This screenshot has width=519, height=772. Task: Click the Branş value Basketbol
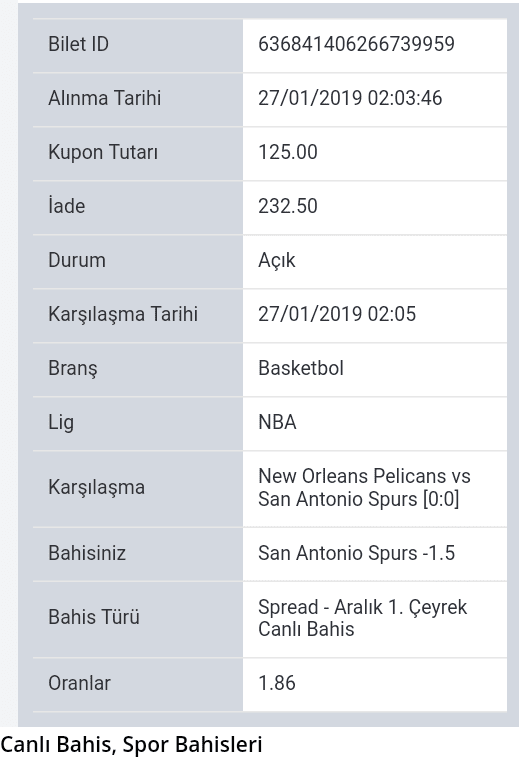point(301,368)
